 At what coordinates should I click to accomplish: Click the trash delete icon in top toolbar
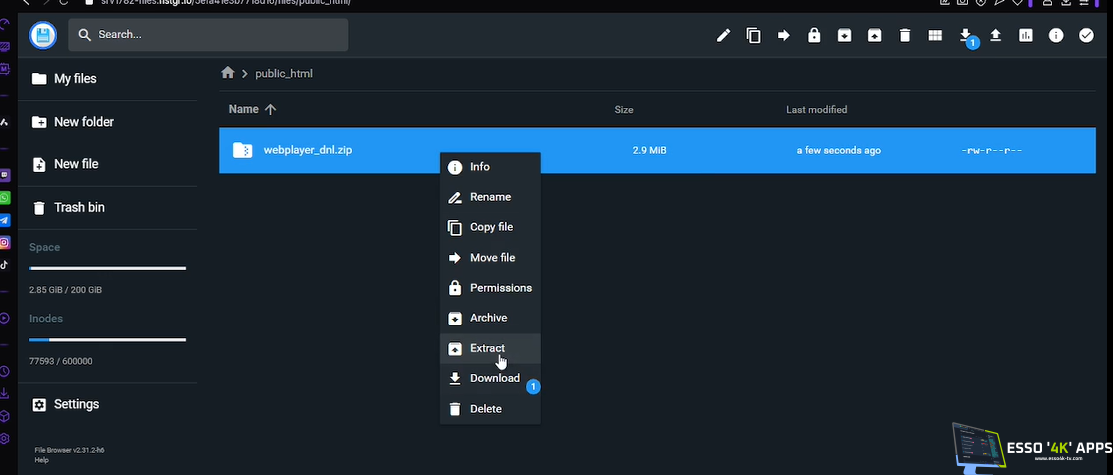click(905, 36)
